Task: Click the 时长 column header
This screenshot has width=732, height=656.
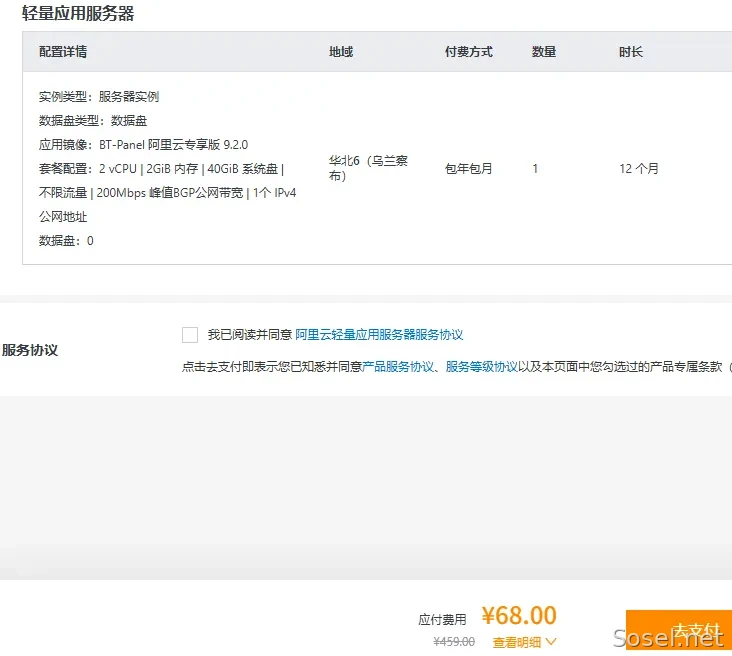Action: [x=631, y=52]
